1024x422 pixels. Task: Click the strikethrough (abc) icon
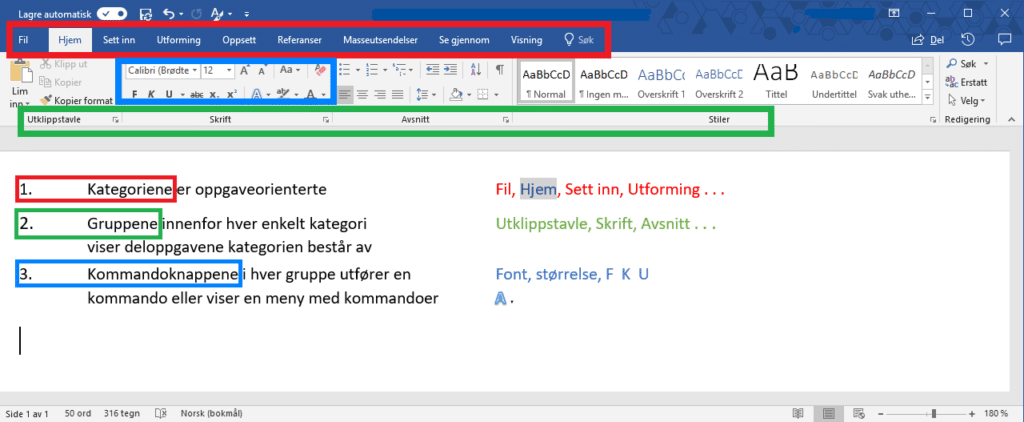(197, 94)
